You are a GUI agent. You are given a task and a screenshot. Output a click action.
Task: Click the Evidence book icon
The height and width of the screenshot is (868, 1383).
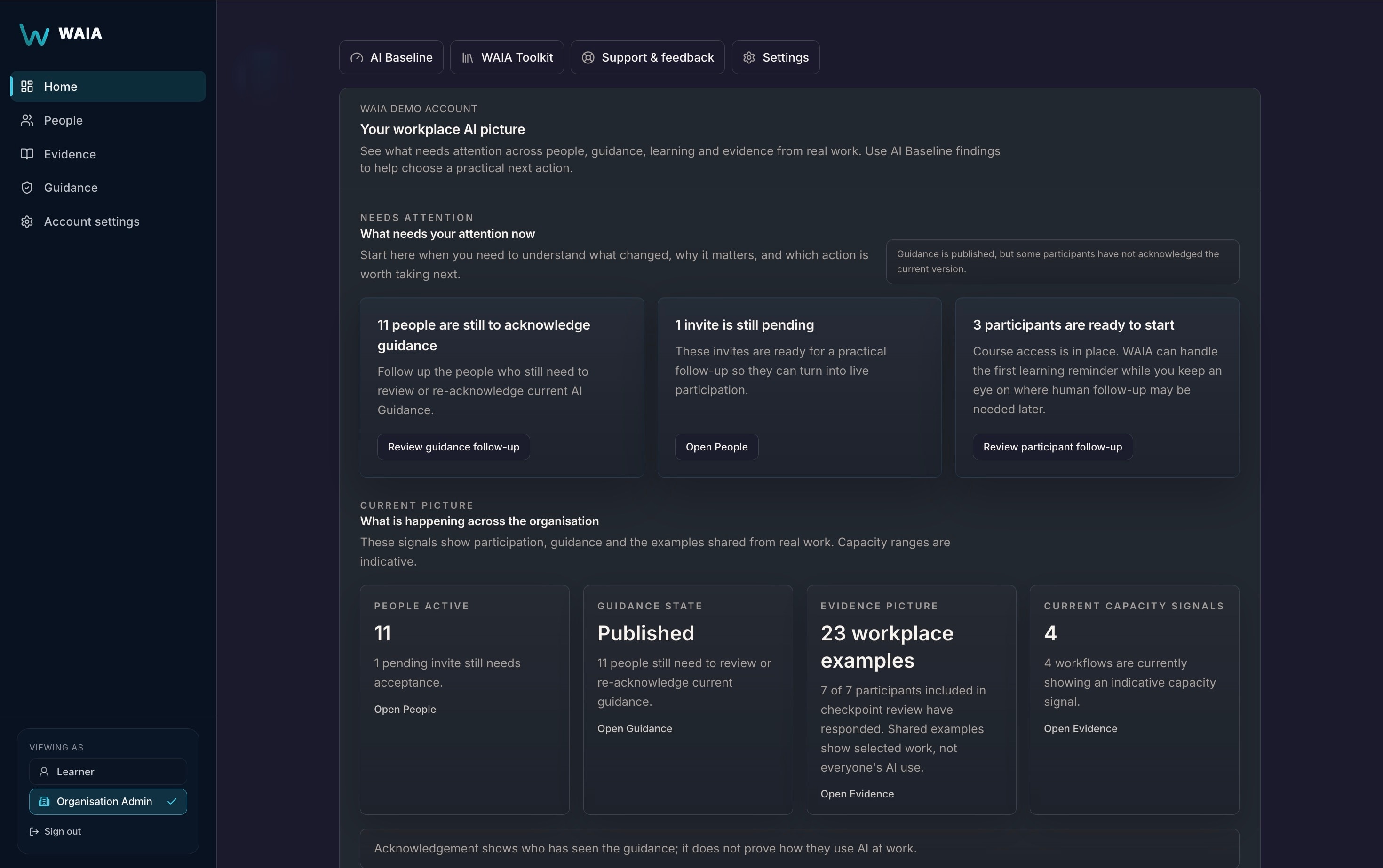pos(27,154)
